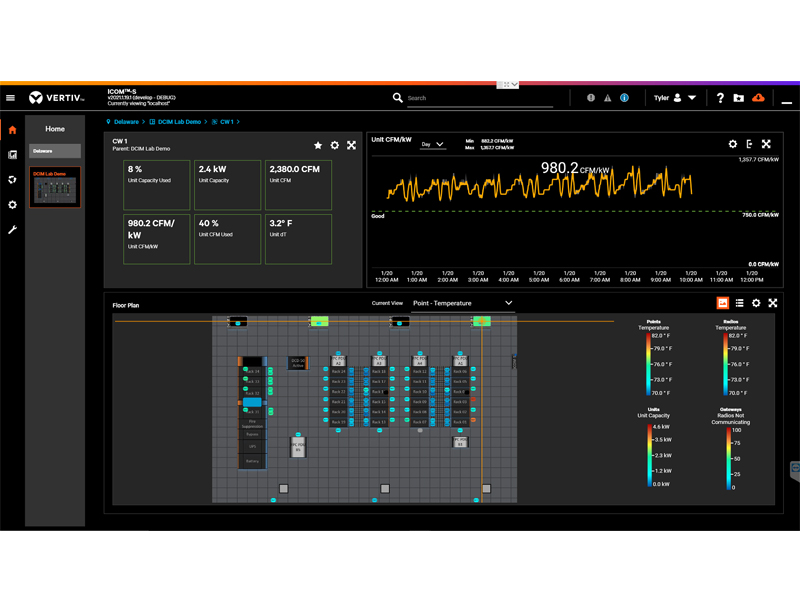Toggle fullscreen on the CW 1 widget
Viewport: 800px width, 600px height.
pos(351,145)
